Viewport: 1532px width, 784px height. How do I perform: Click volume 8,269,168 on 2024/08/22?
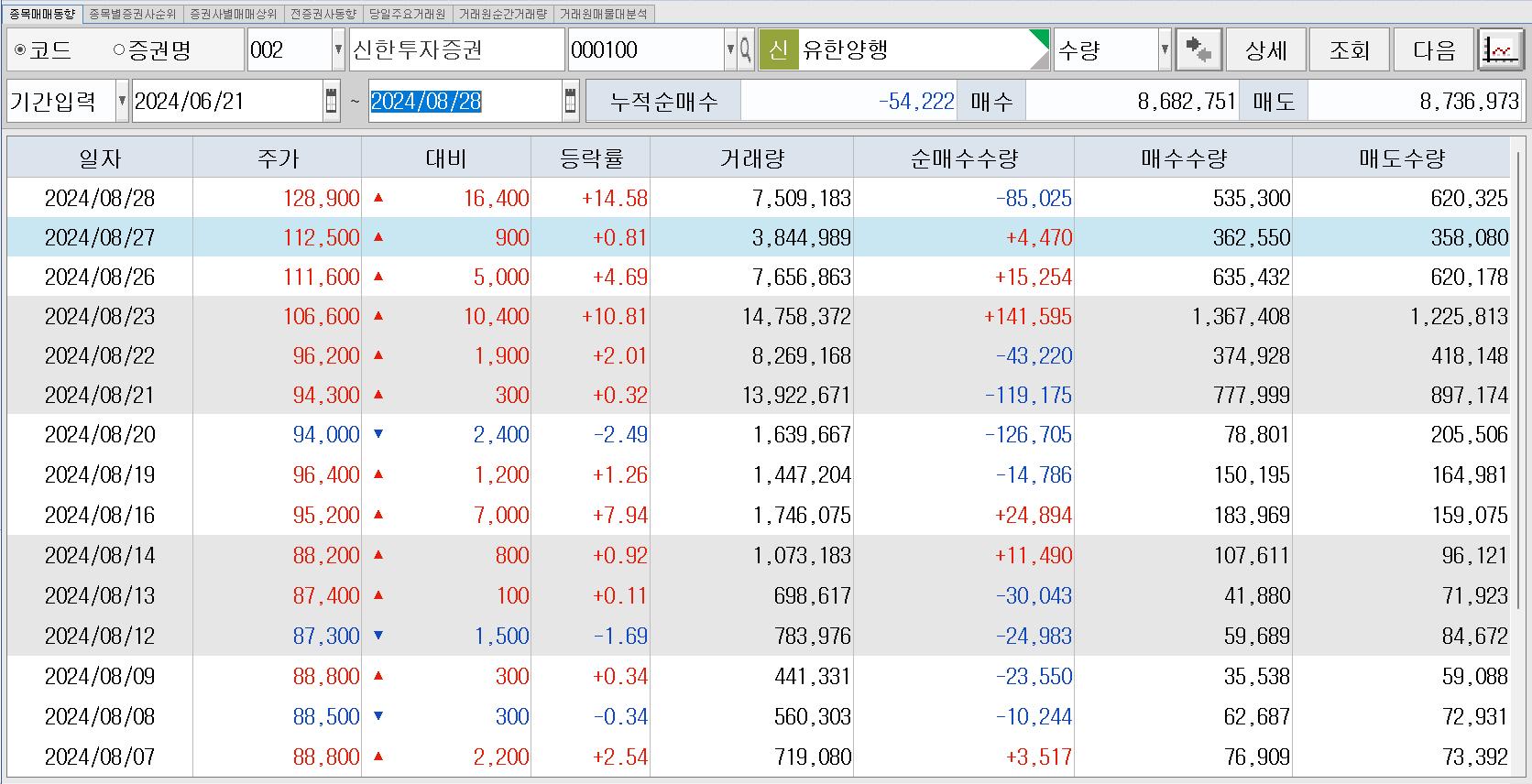(x=803, y=355)
